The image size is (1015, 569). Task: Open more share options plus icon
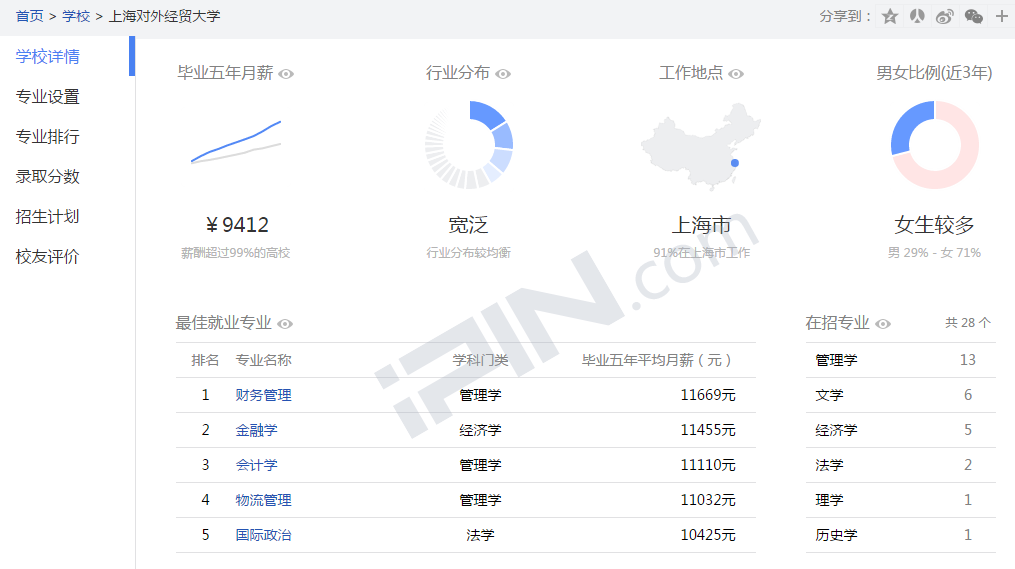1001,16
